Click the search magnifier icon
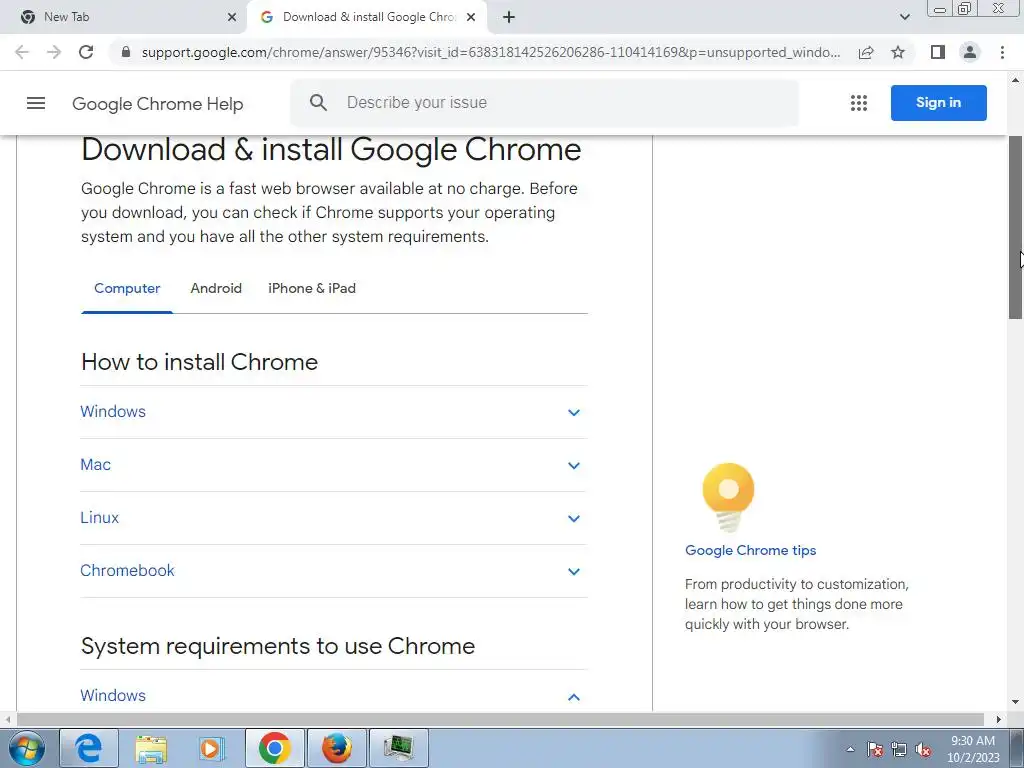 click(x=318, y=103)
